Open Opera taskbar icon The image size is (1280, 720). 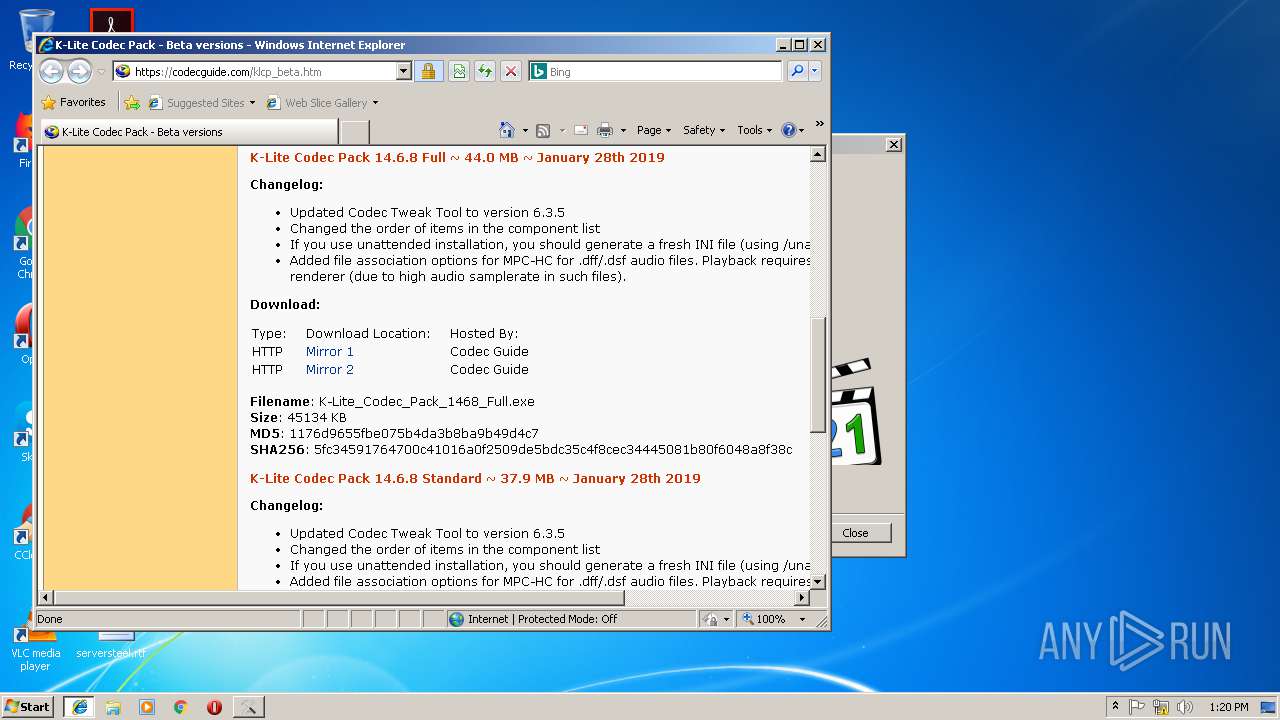[214, 706]
